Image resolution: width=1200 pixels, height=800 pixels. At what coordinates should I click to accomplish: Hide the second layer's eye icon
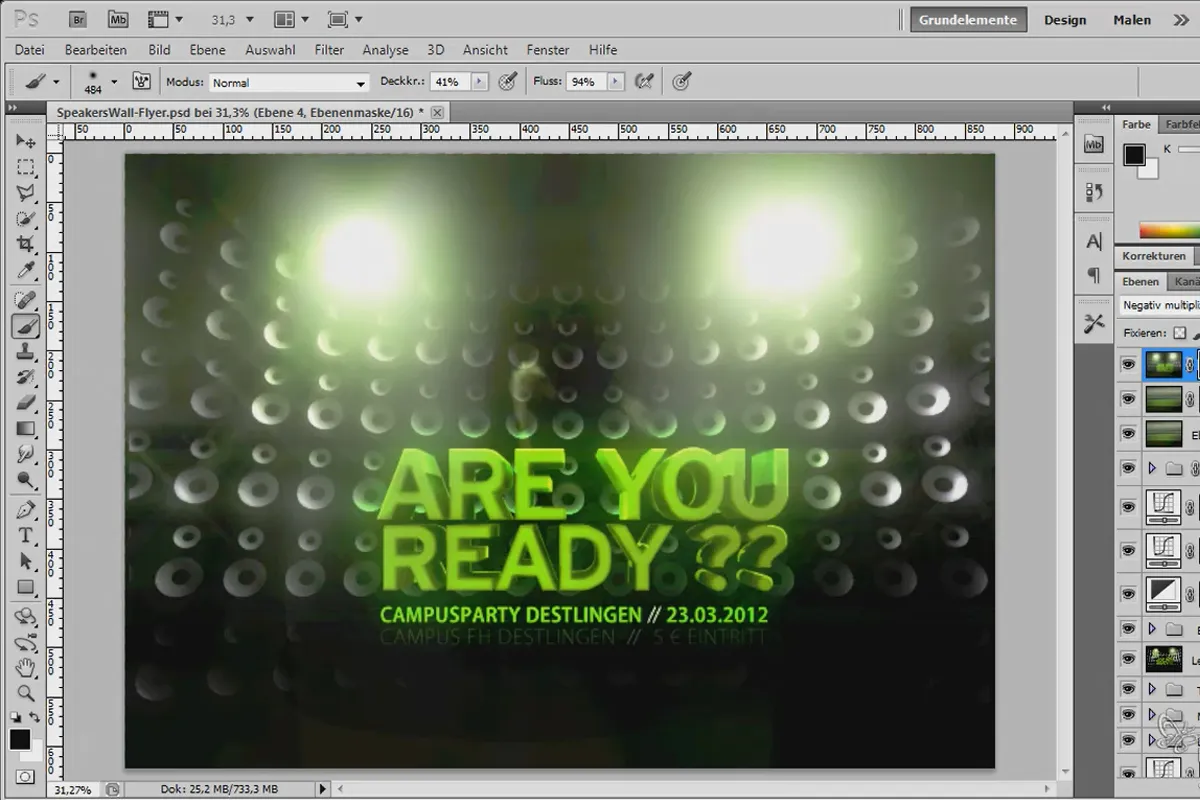coord(1129,399)
